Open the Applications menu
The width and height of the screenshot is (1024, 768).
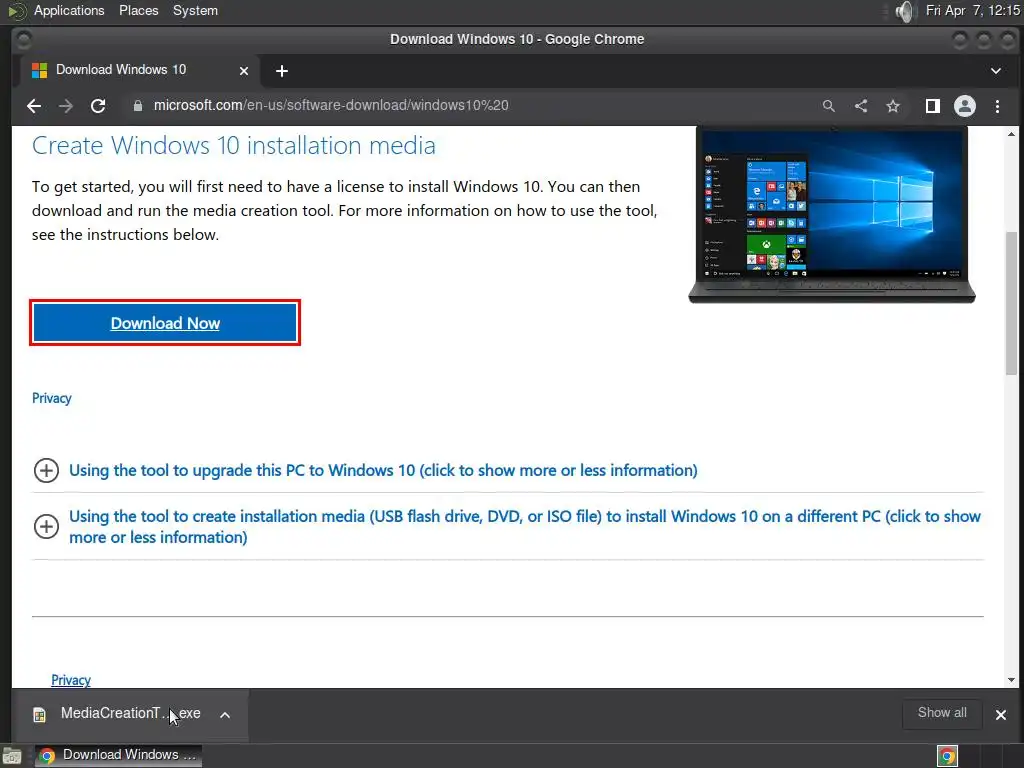point(69,10)
